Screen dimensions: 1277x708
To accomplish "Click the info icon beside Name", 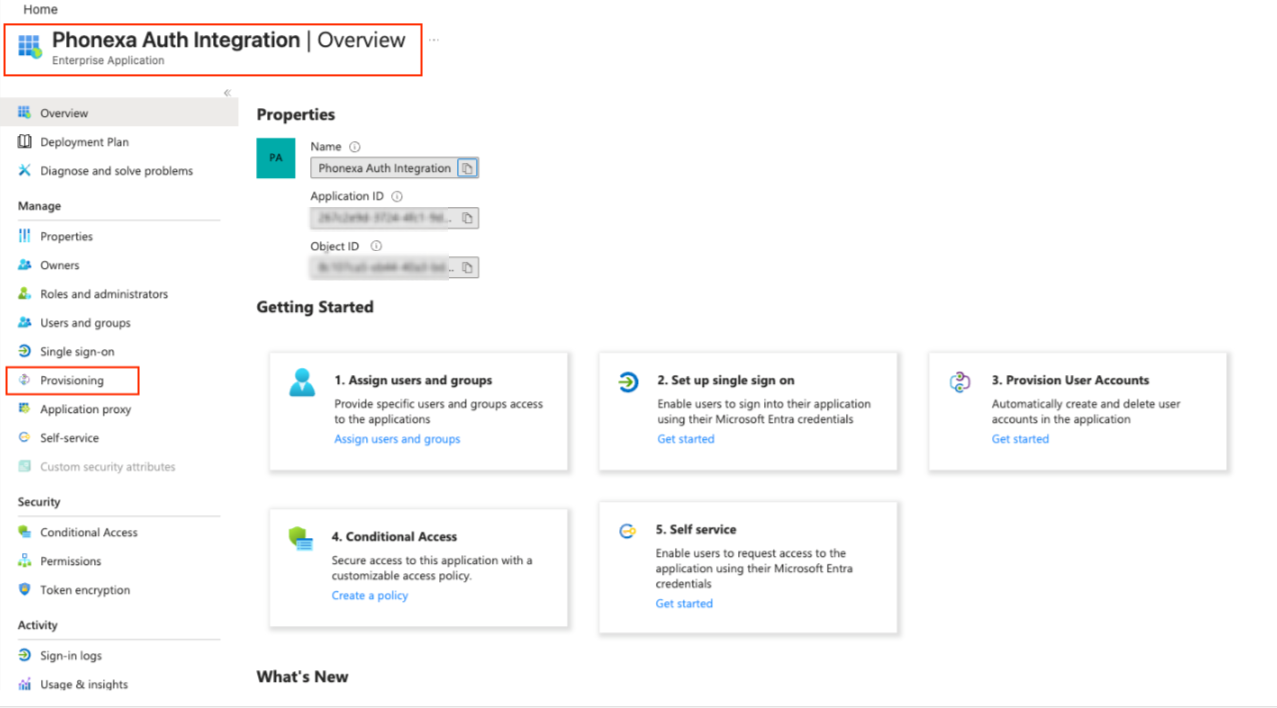I will click(354, 147).
